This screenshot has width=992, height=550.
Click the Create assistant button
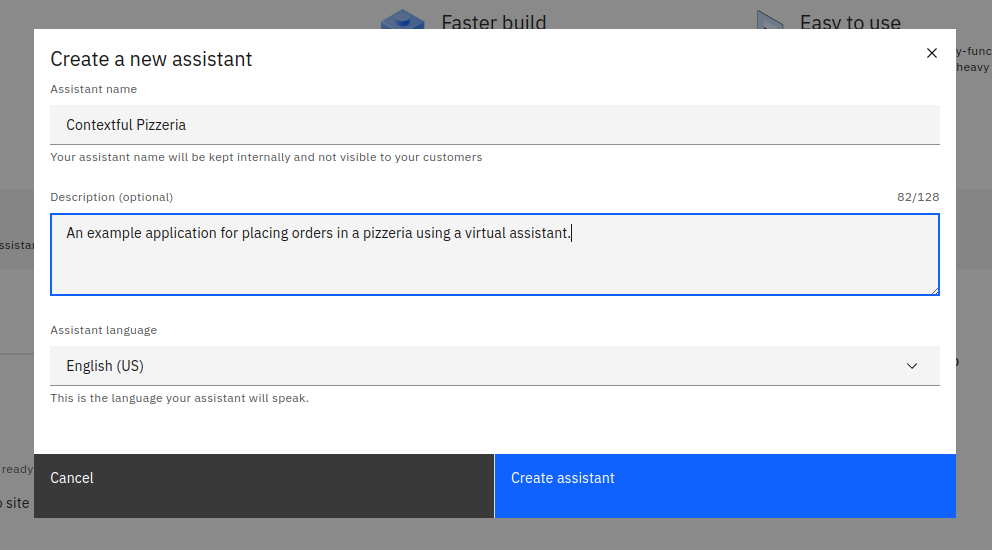coord(725,485)
